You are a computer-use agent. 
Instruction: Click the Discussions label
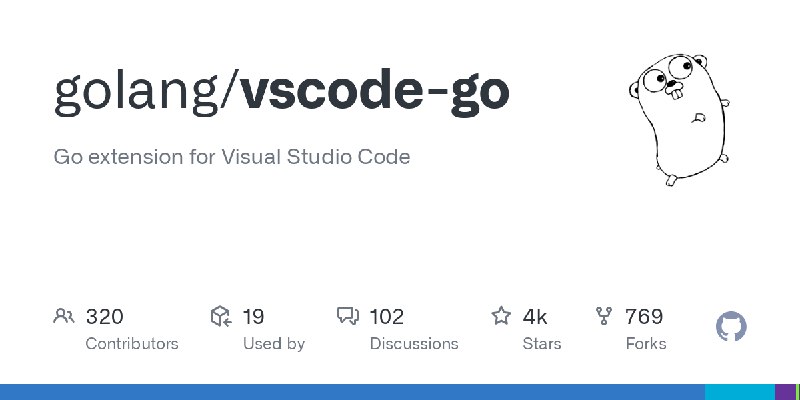tap(414, 343)
